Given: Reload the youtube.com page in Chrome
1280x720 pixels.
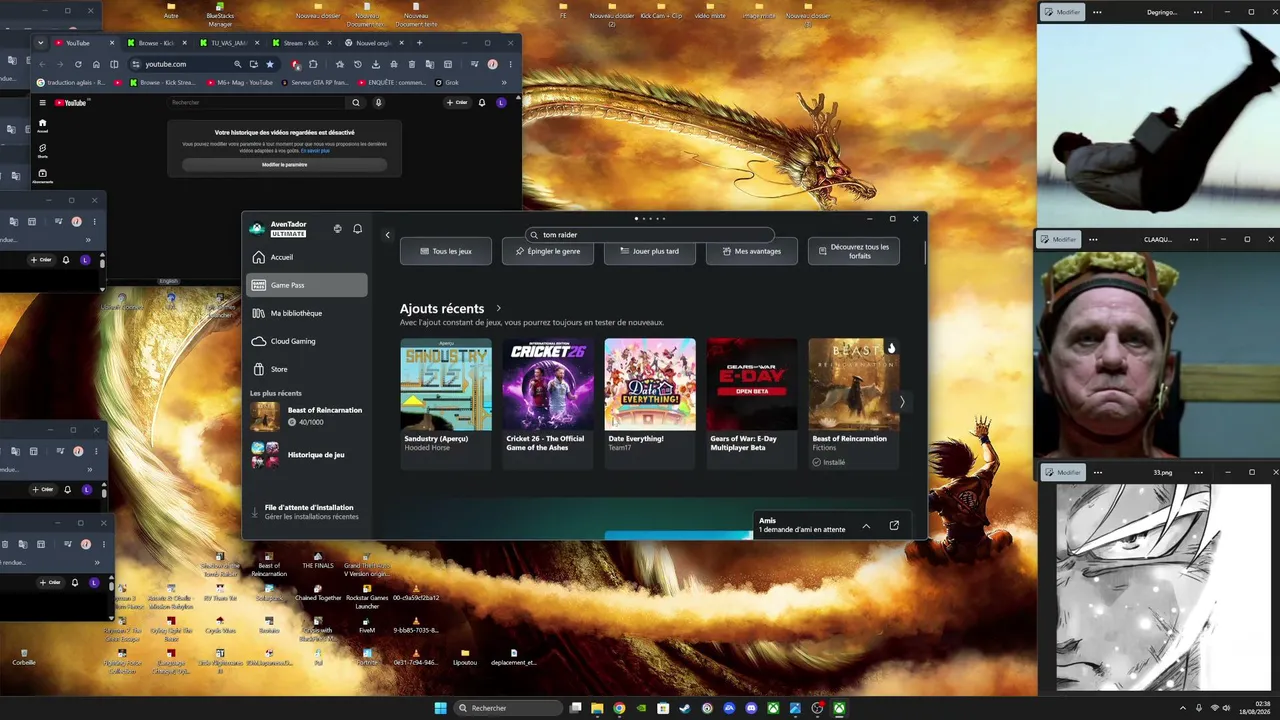Looking at the screenshot, I should pyautogui.click(x=78, y=64).
